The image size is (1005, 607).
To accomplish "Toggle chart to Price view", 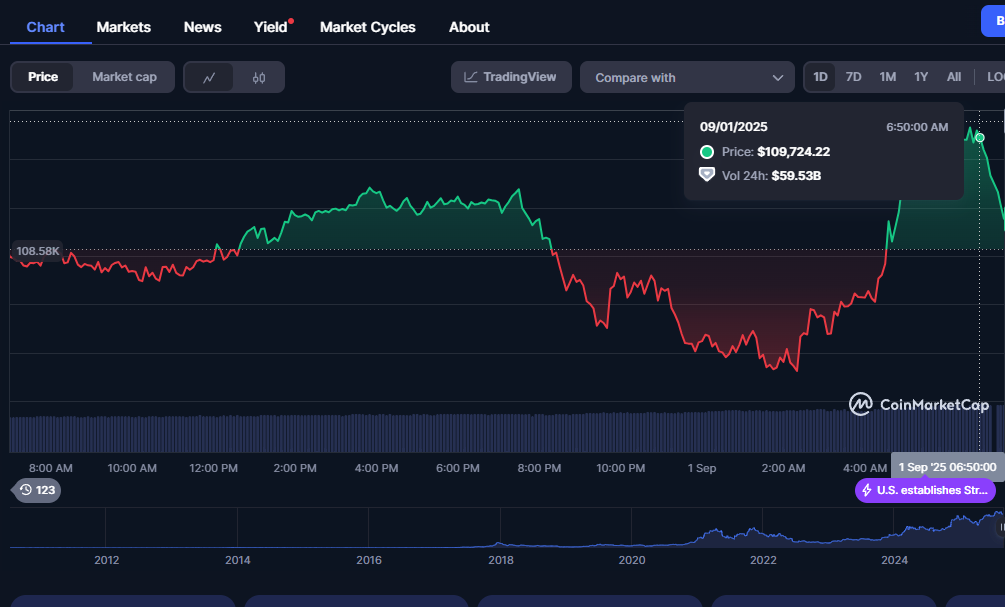I will tap(43, 77).
